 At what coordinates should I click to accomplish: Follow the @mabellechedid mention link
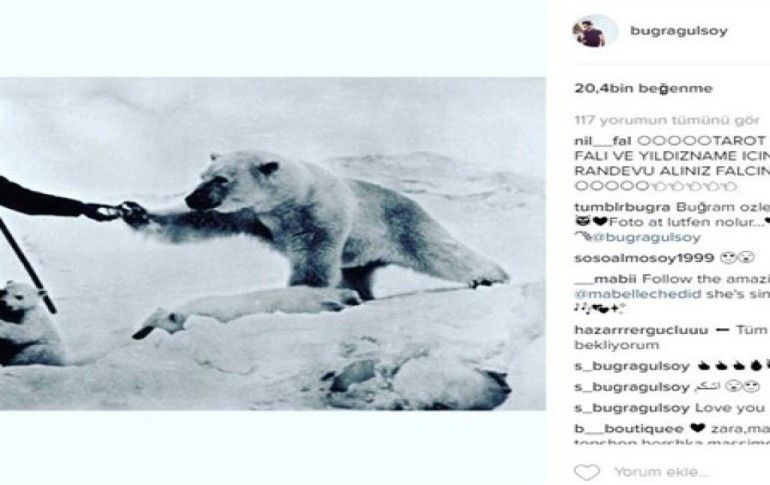coord(621,295)
